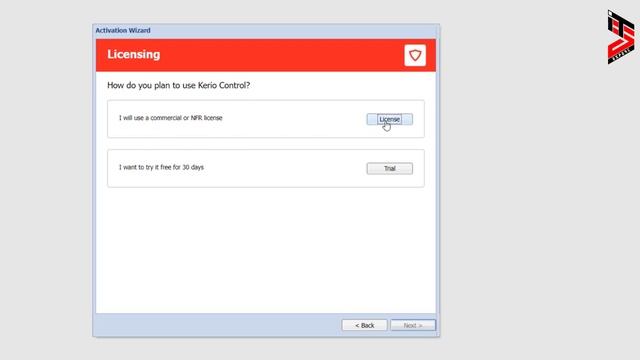
Task: Click the Kerio shield icon in header
Action: click(x=415, y=55)
